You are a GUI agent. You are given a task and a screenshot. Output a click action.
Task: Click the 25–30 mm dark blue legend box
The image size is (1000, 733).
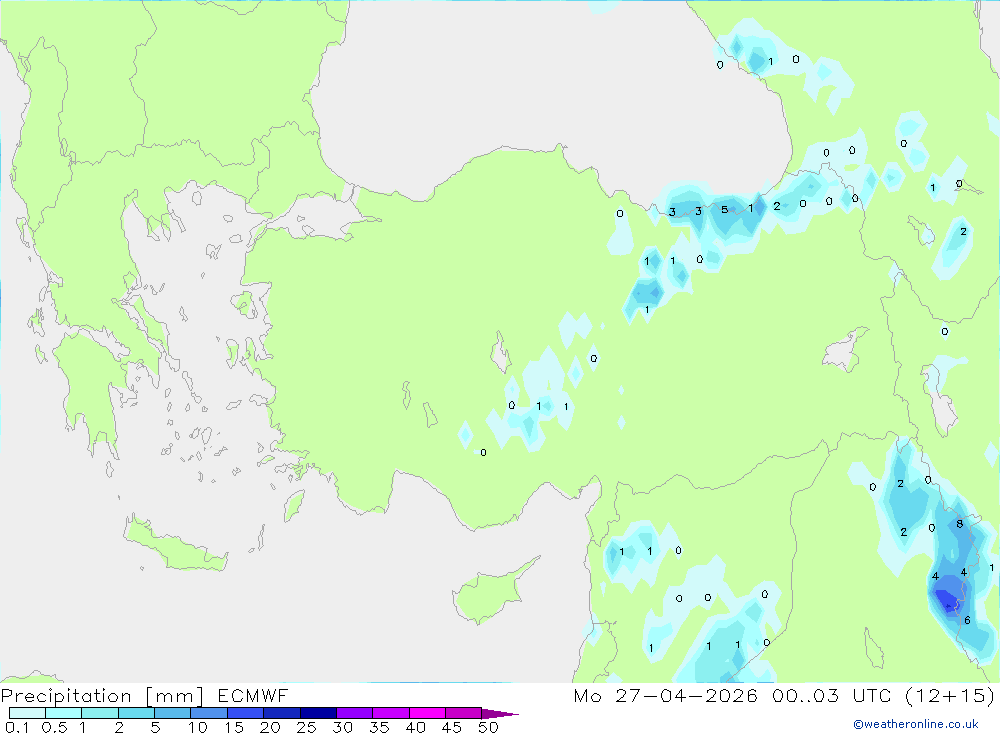(x=318, y=713)
